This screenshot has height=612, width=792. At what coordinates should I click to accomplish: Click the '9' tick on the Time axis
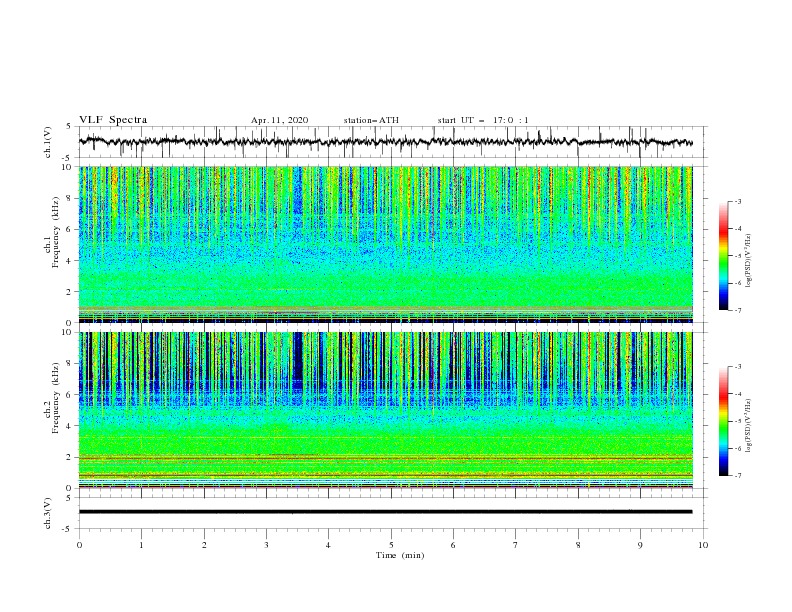pos(640,545)
